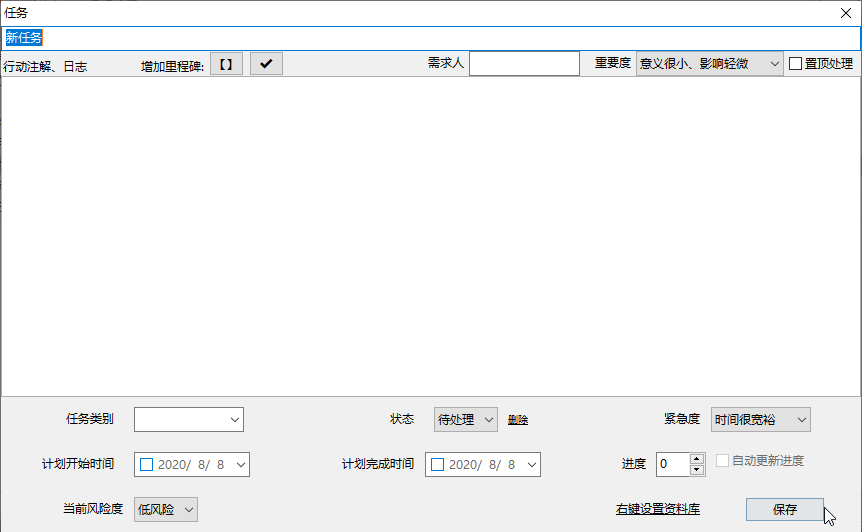Close the 任务 dialog window

pyautogui.click(x=846, y=13)
